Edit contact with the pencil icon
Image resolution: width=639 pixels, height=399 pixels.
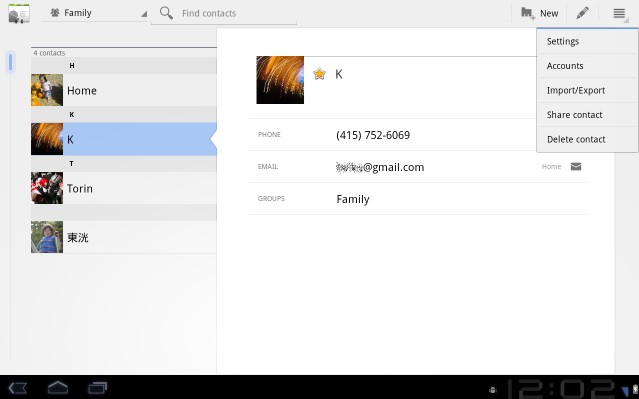coord(582,13)
